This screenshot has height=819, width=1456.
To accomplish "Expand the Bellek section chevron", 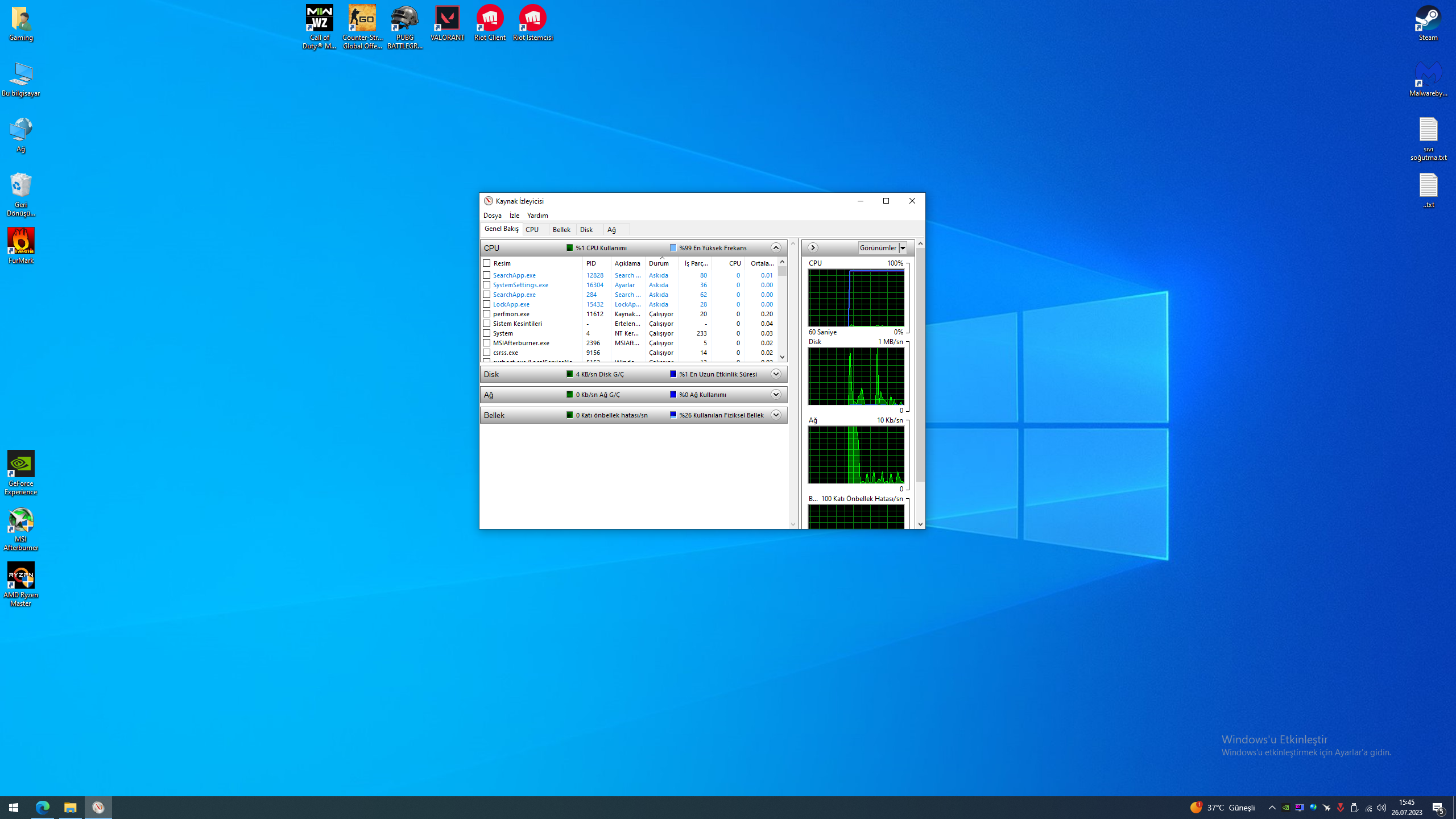I will pos(776,415).
